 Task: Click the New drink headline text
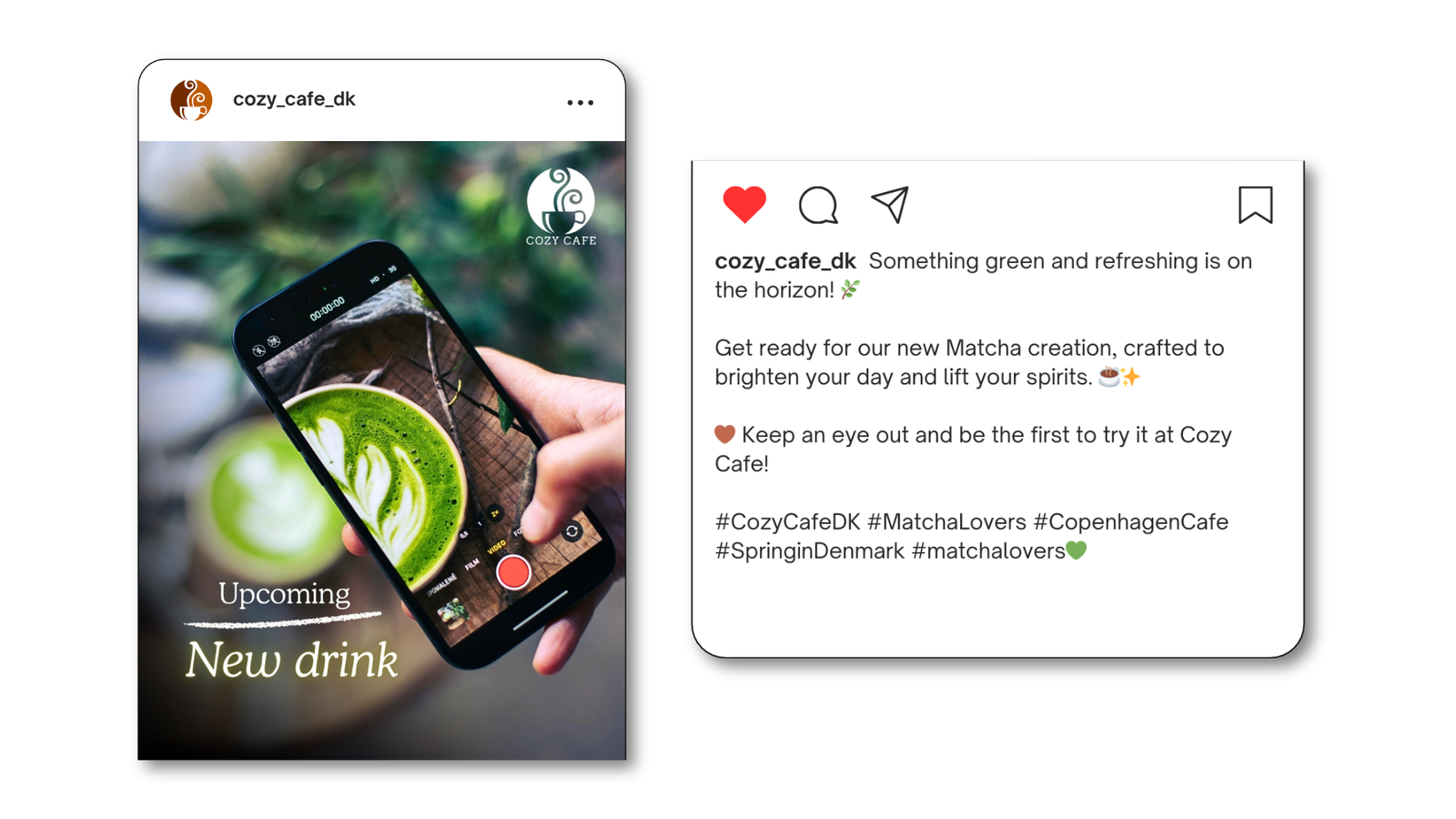[x=291, y=661]
